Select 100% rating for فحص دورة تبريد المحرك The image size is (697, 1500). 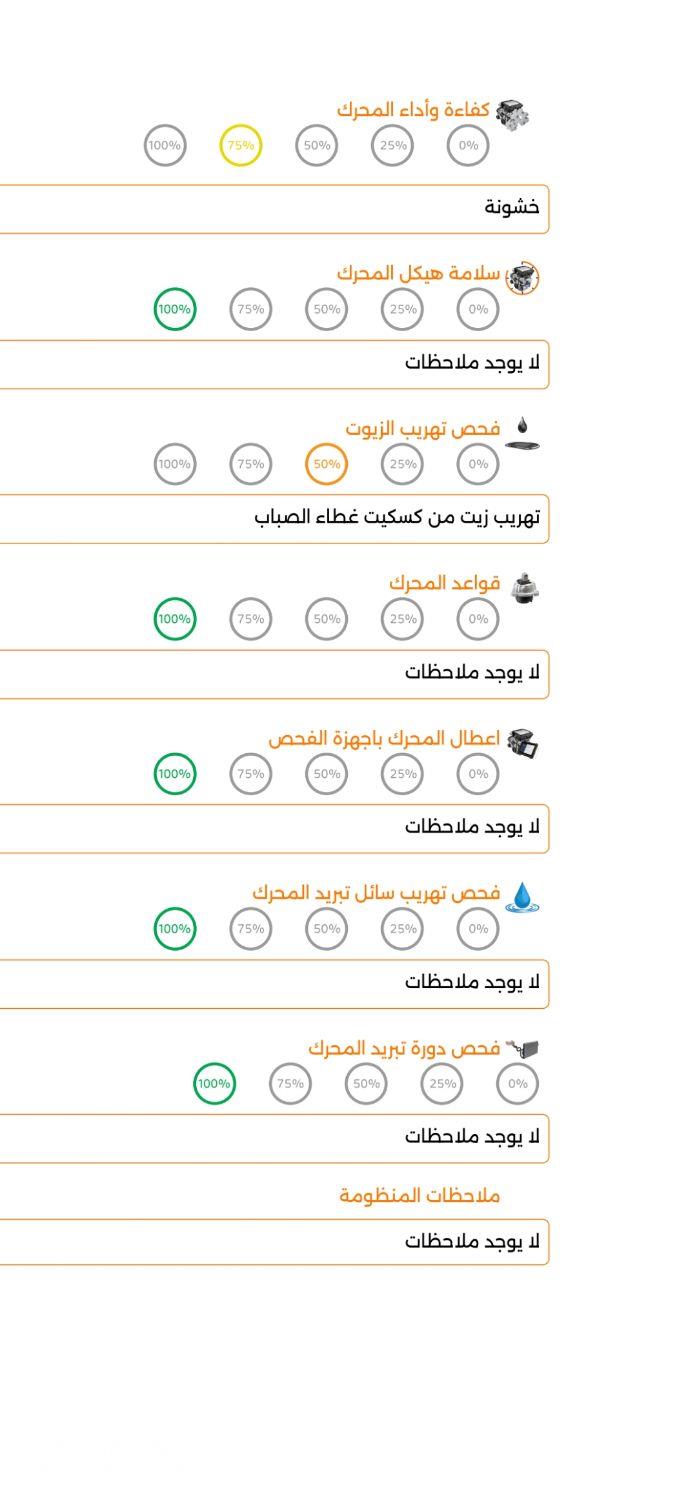pyautogui.click(x=214, y=1084)
